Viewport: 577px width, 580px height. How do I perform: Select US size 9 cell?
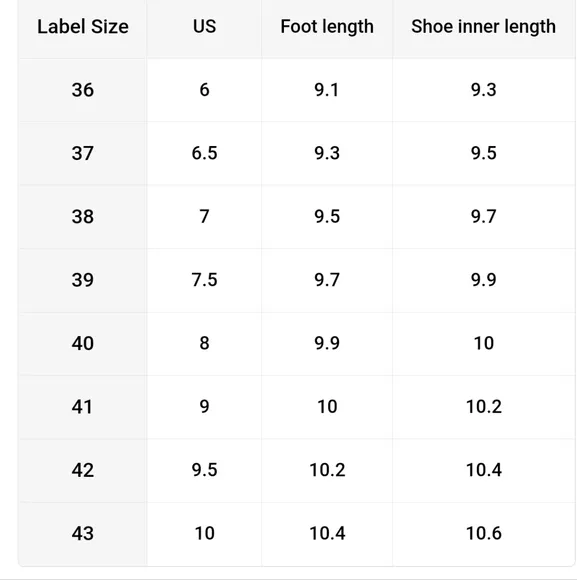click(x=204, y=407)
